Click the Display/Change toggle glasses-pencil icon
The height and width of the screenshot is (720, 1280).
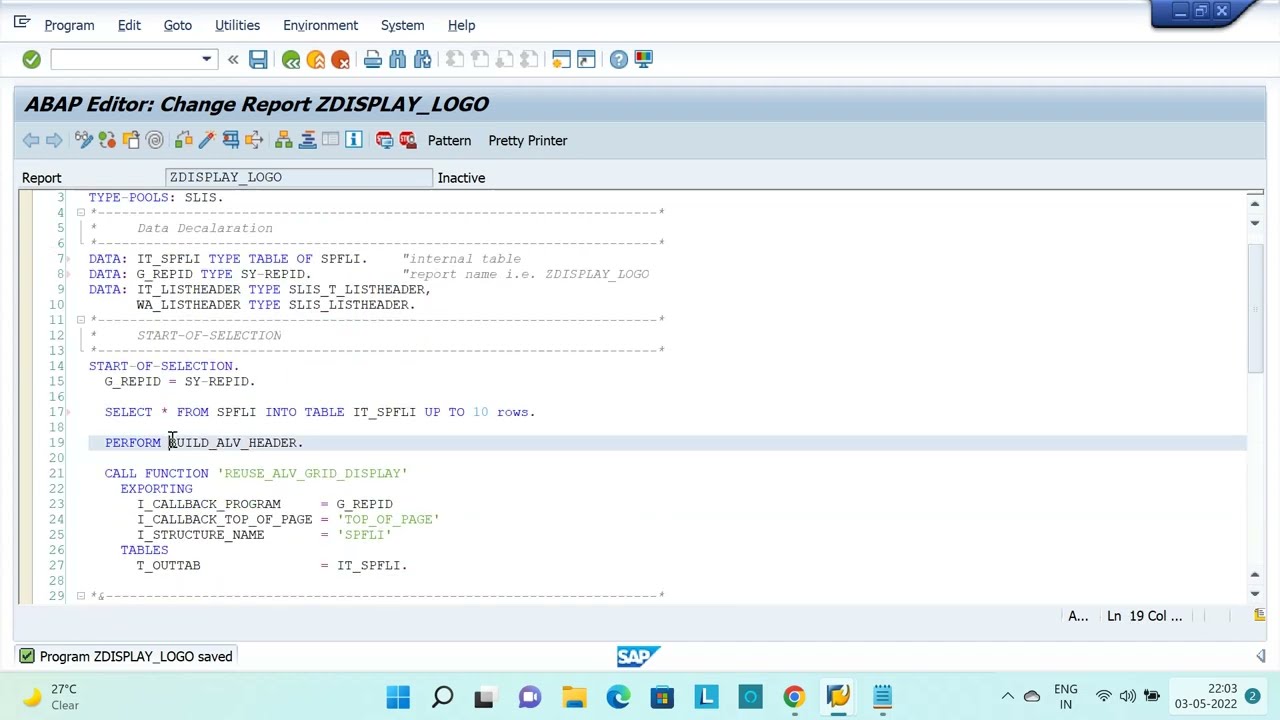click(83, 140)
